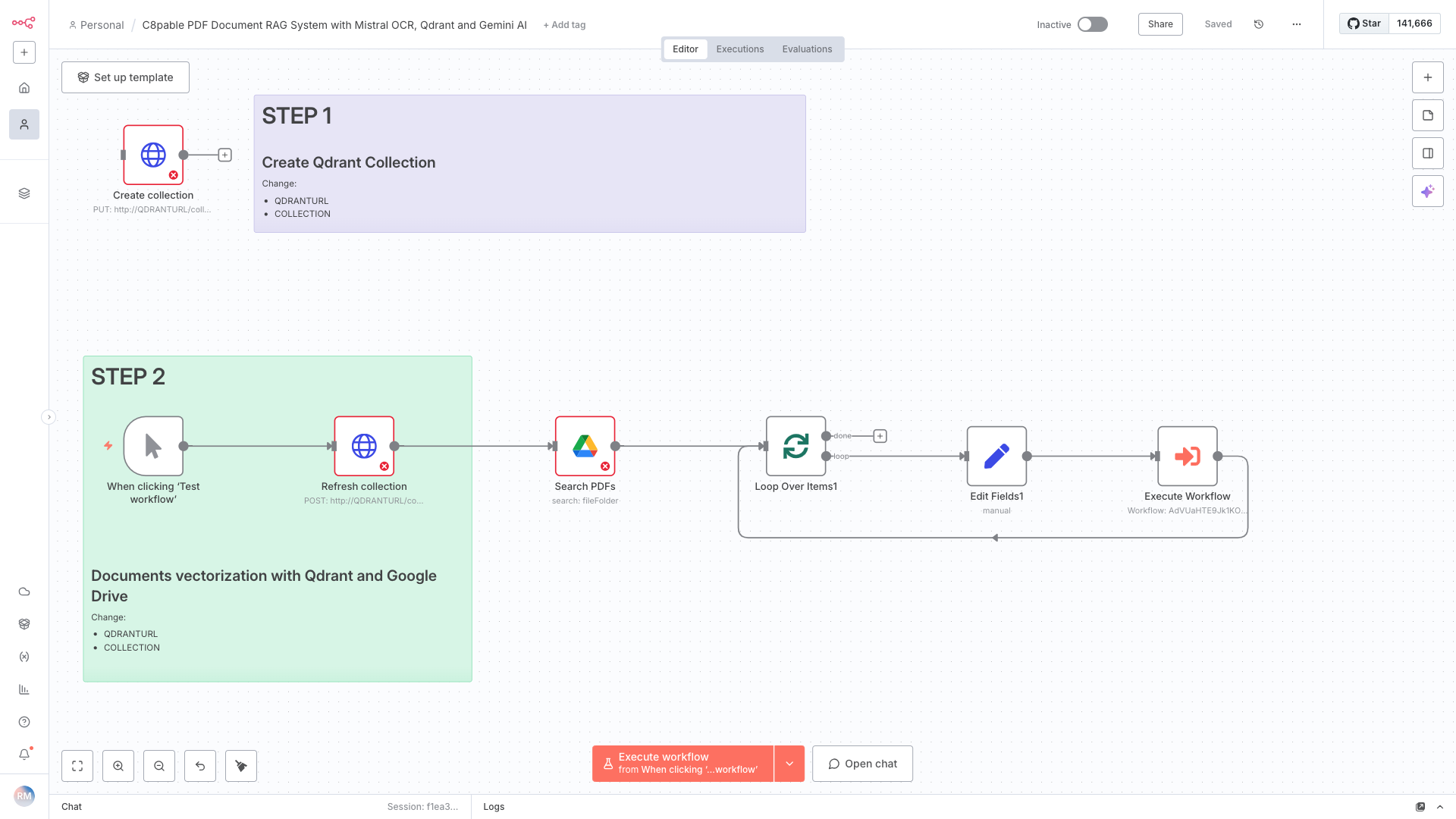The height and width of the screenshot is (819, 1456).
Task: Add a sticky note from right toolbar
Action: coord(1428,115)
